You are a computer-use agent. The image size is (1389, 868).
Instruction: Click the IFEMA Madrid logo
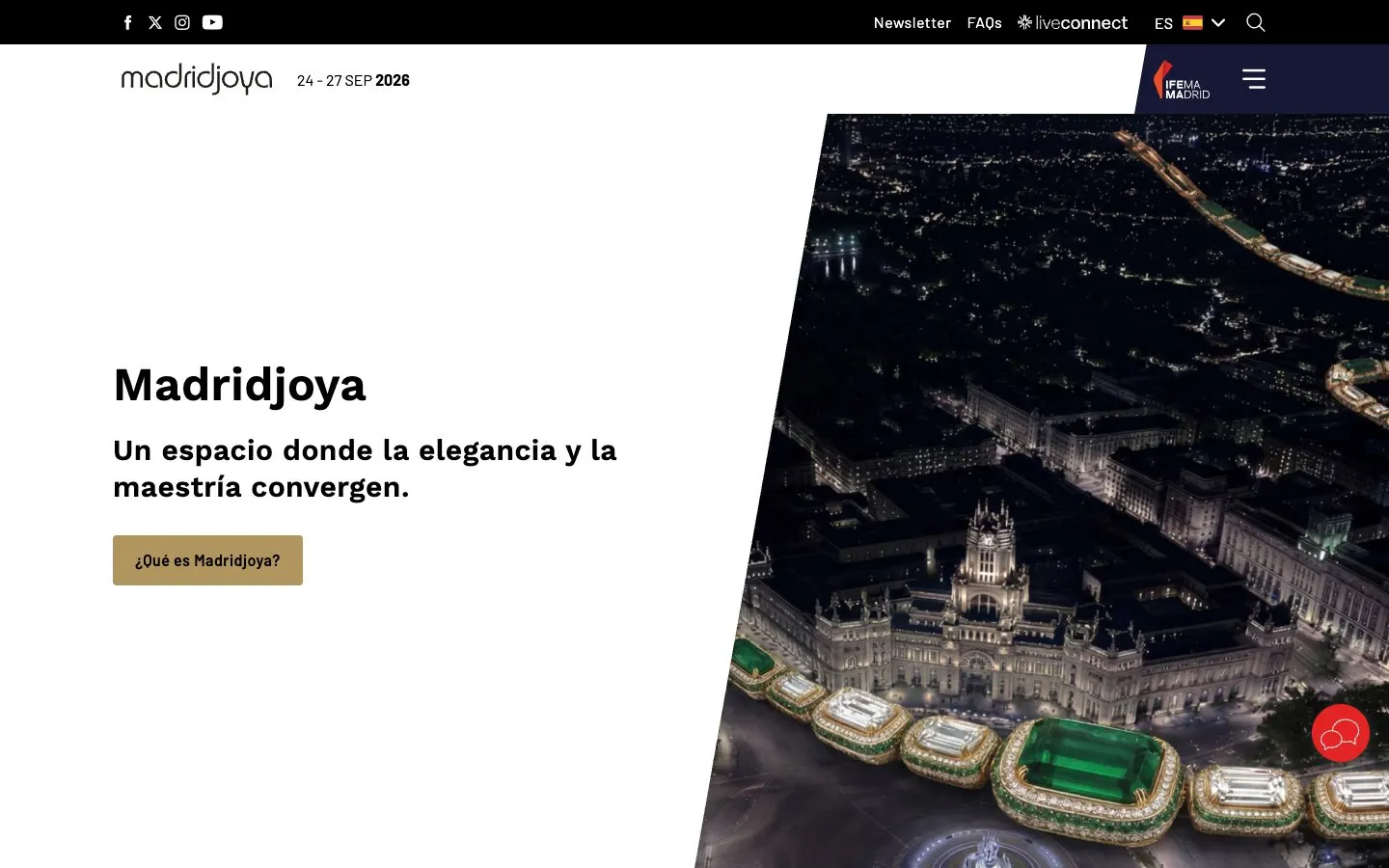[1182, 80]
